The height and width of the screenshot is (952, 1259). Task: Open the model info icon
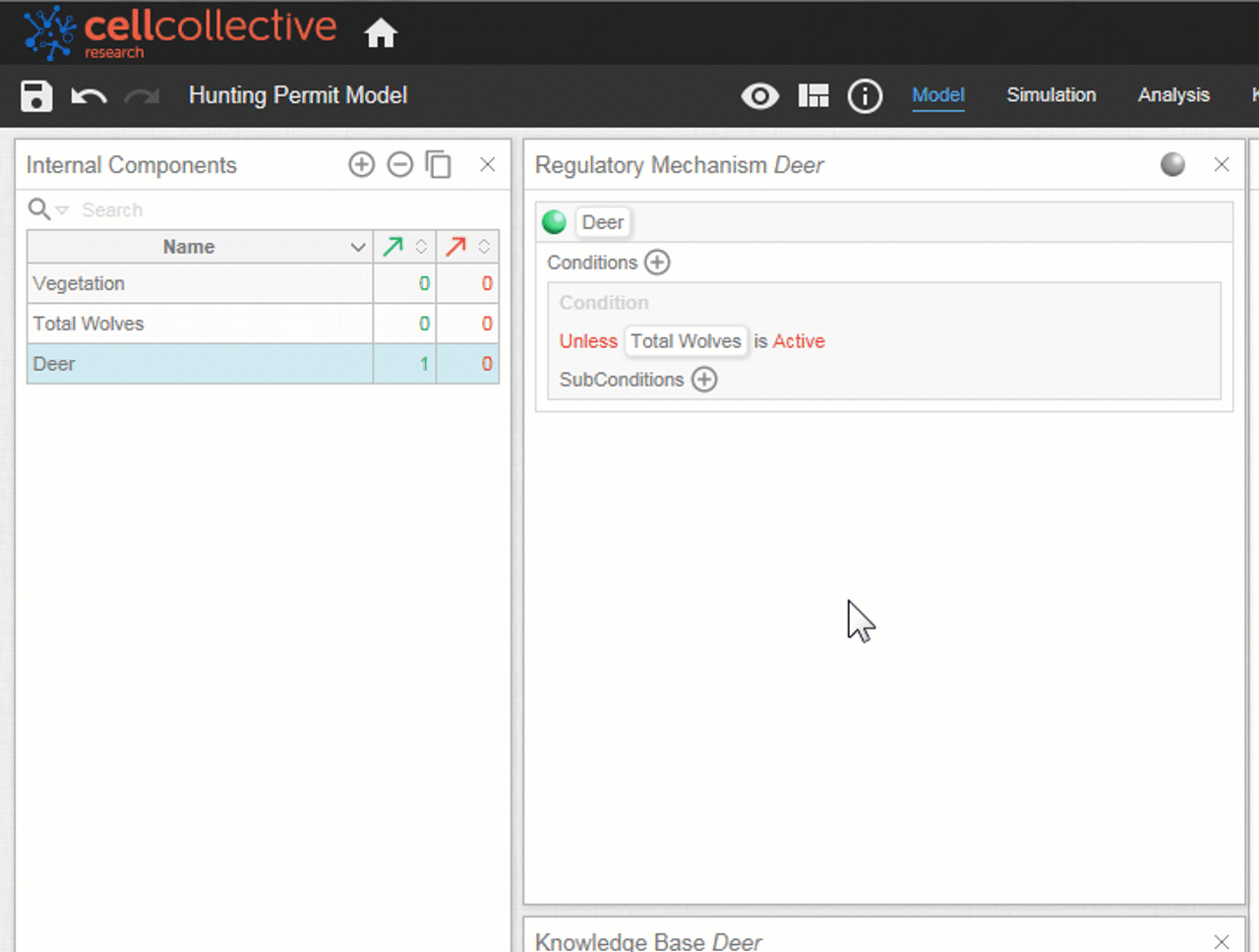pos(865,96)
